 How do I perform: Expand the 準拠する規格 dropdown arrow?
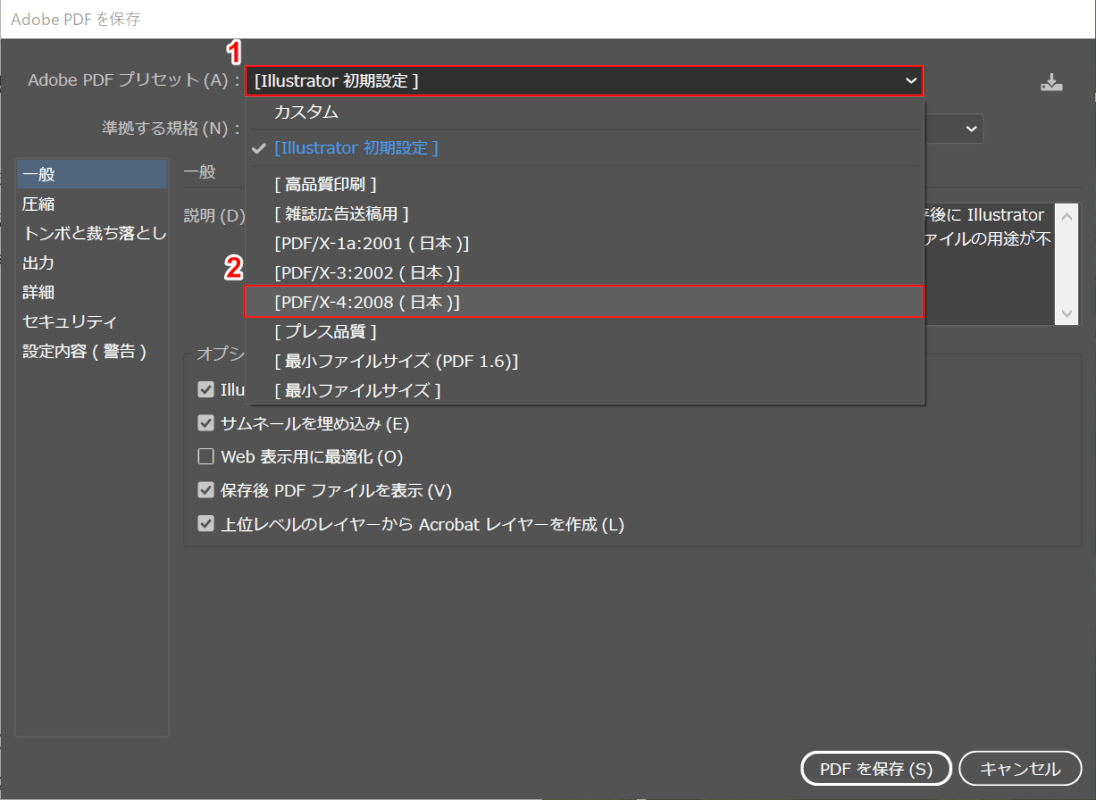point(971,129)
